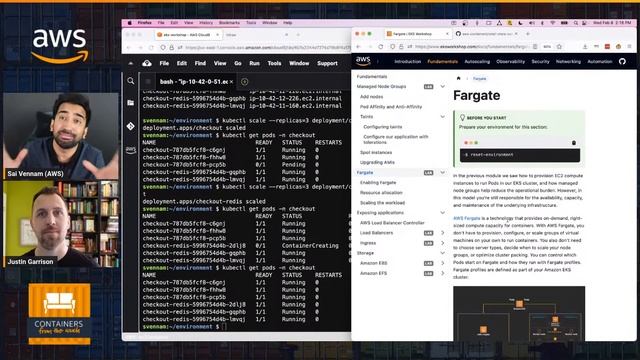Open Cloud9 File menu
Viewport: 640px width, 360px height.
click(x=164, y=63)
